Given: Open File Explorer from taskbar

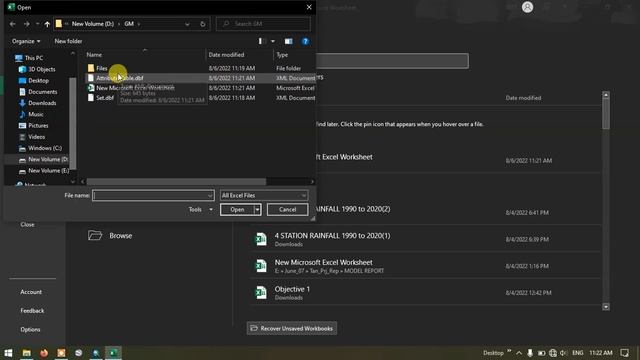Looking at the screenshot, I should click(27, 353).
